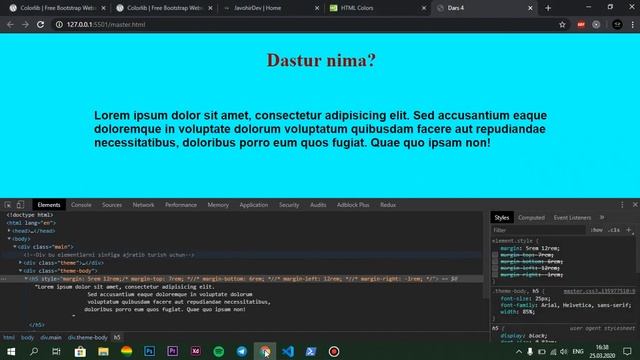Launch Microsoft Store from taskbar
Viewport: 640px width, 360px height.
80,351
